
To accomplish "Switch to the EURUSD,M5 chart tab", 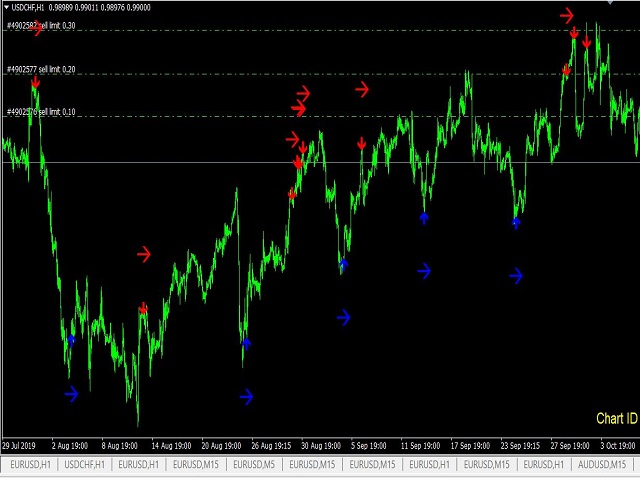I will 254,464.
